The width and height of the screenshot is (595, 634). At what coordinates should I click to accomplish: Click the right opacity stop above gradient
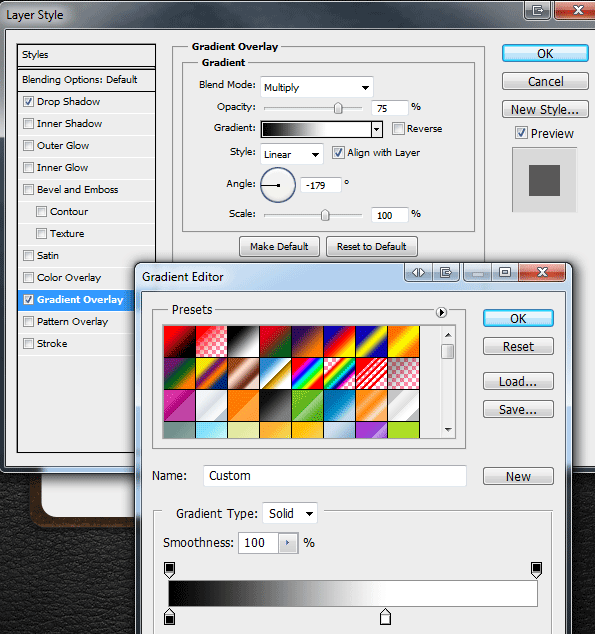click(536, 570)
